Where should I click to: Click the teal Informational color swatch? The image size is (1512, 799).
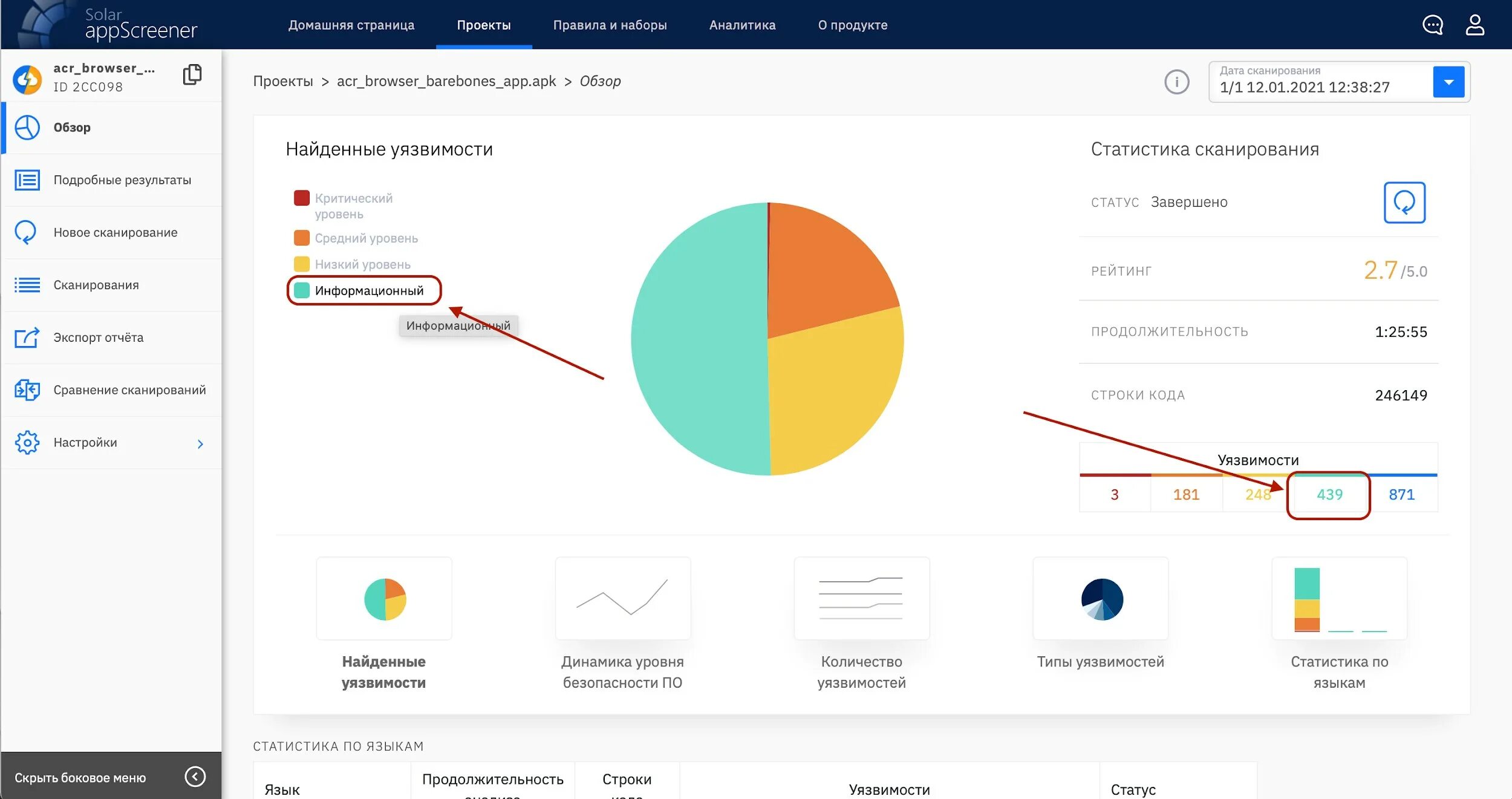point(301,291)
